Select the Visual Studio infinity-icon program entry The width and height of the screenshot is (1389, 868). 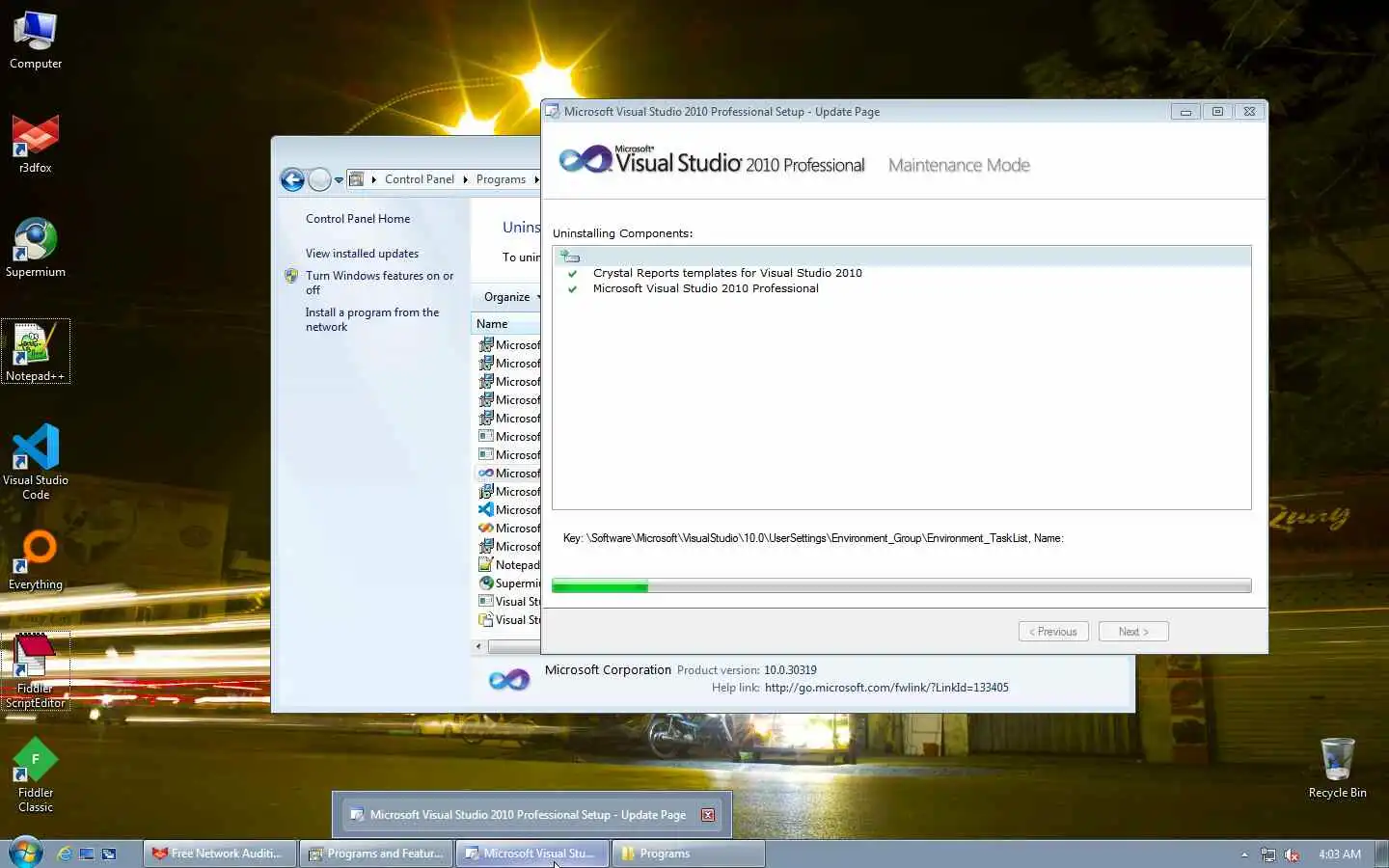click(x=509, y=474)
